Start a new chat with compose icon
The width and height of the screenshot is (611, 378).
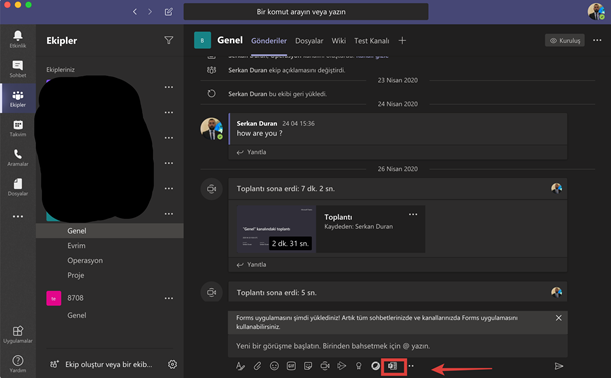(x=169, y=12)
